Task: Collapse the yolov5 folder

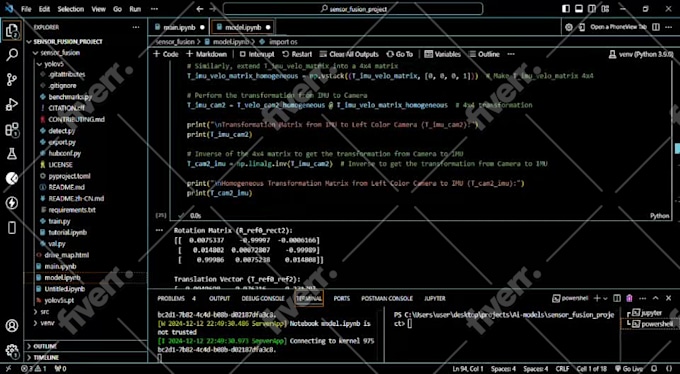Action: pyautogui.click(x=55, y=64)
